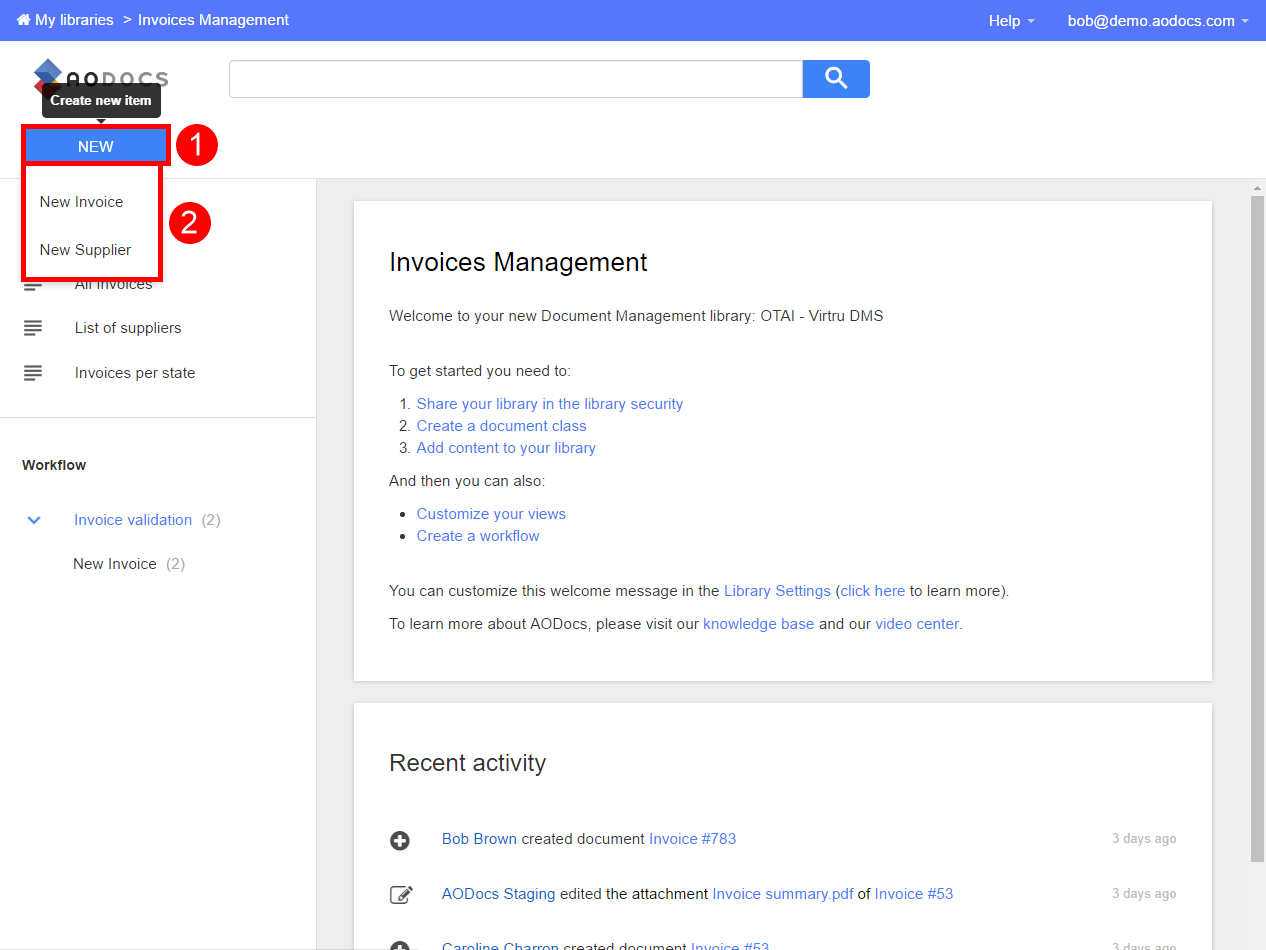Click the edit icon beside Invoice summary.pdf activity
This screenshot has height=950, width=1266.
pos(401,894)
